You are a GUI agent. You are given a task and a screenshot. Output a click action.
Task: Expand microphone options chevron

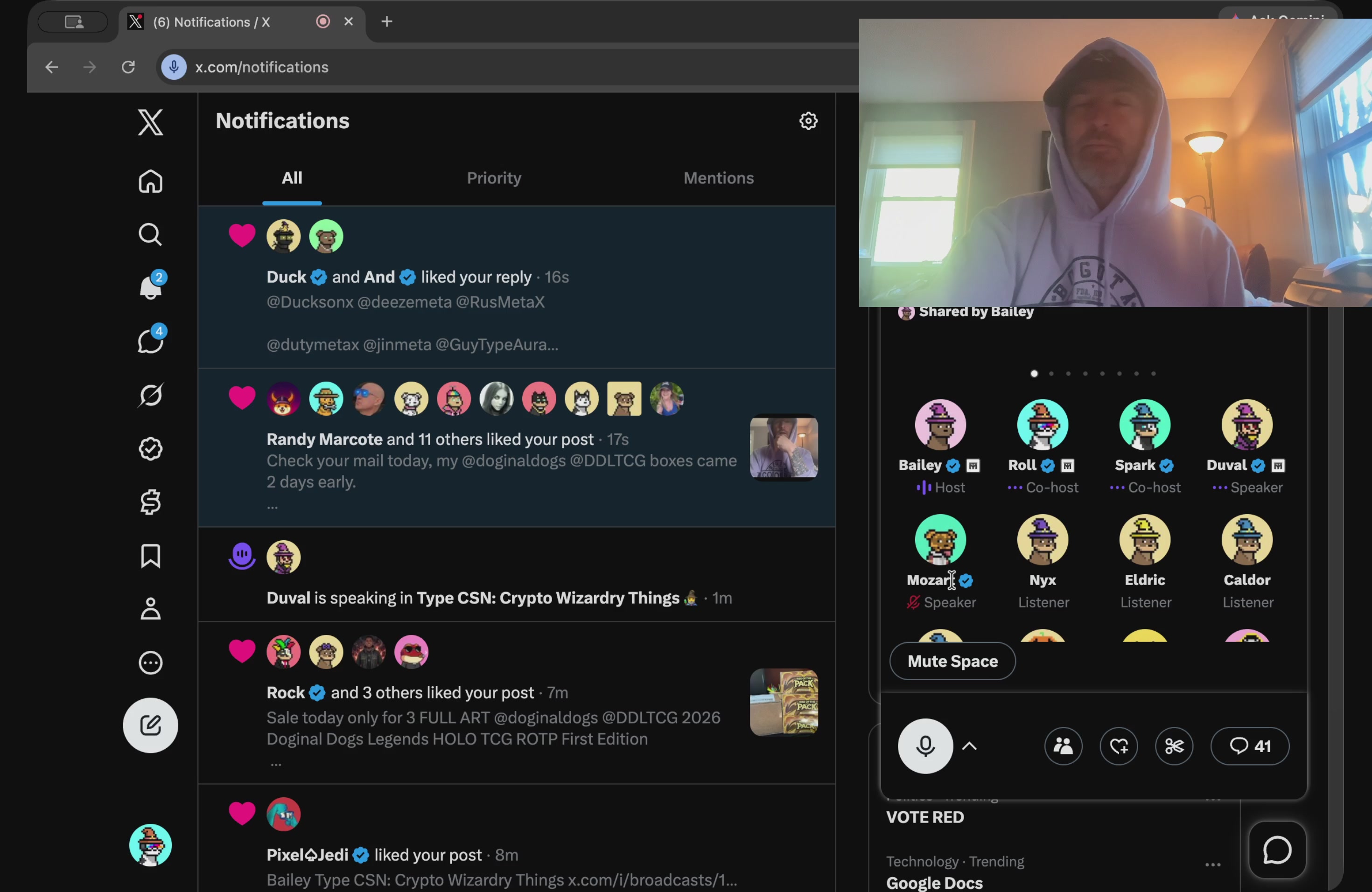(970, 746)
